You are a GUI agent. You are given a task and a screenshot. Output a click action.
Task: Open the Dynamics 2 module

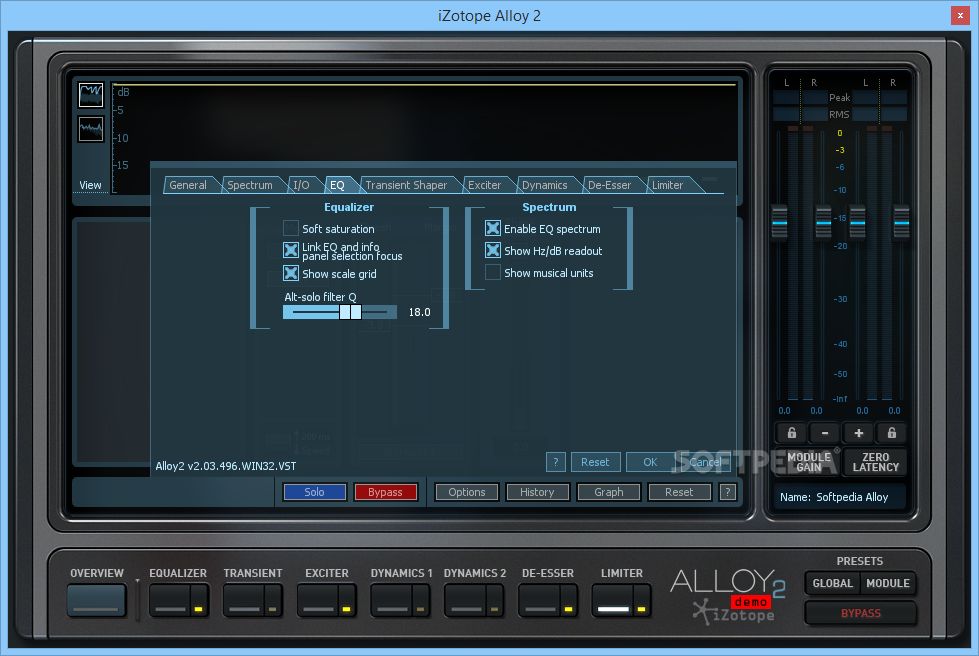466,601
